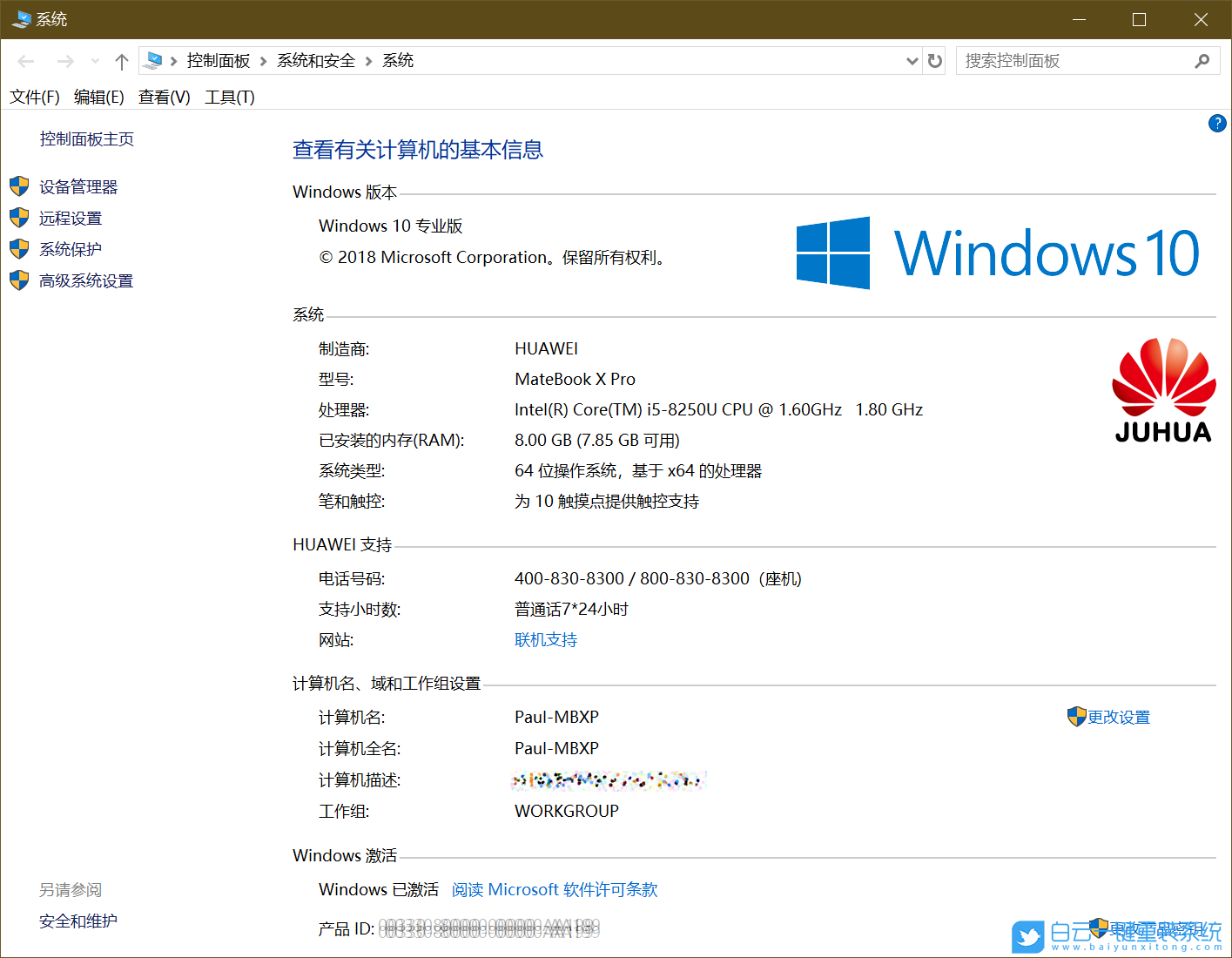Open 阅读 Microsoft 软件许可条款
1232x958 pixels.
coord(554,889)
